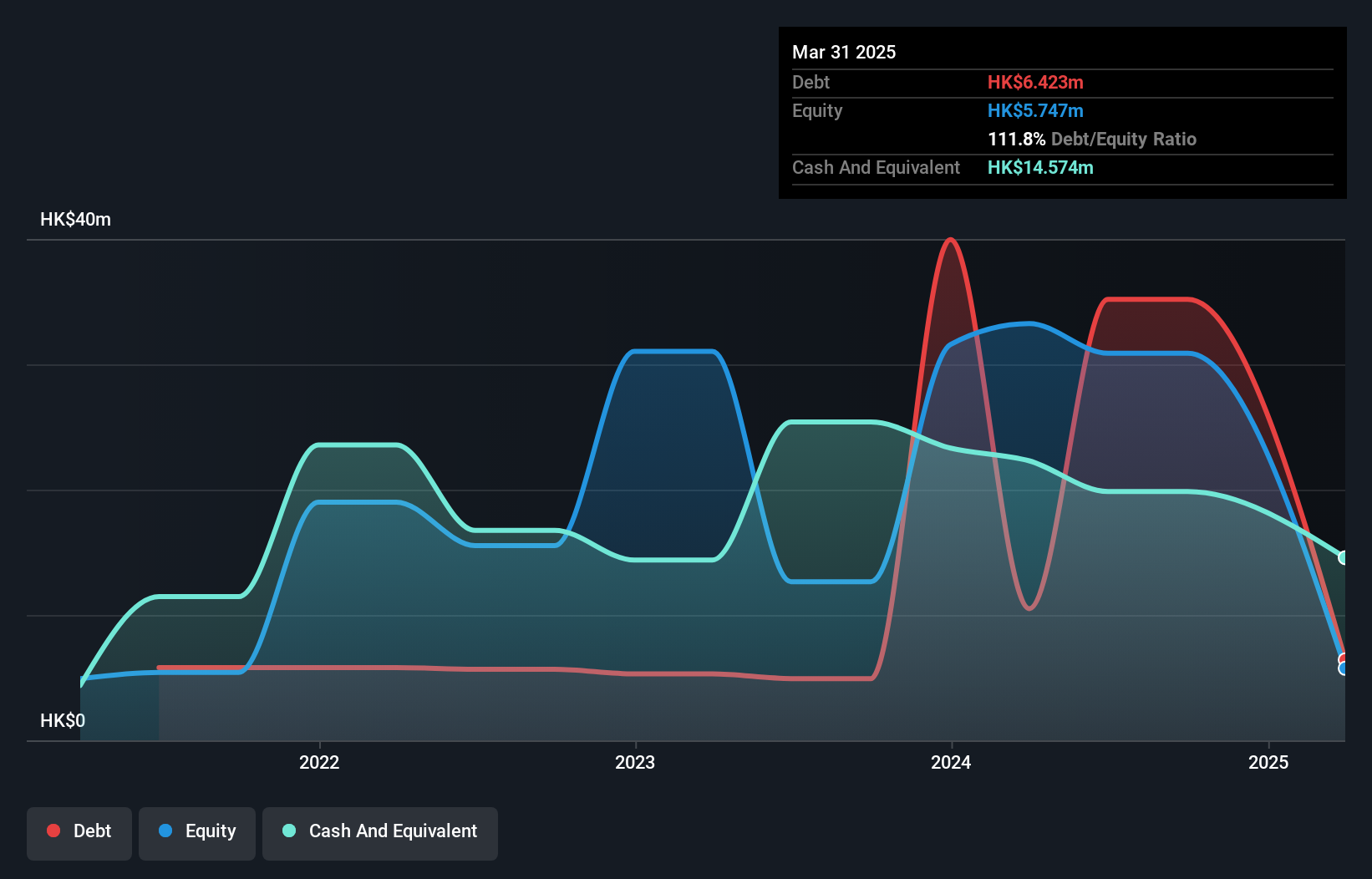The height and width of the screenshot is (879, 1372).
Task: Click the Cash And Equivalent tooltip label
Action: pyautogui.click(x=876, y=168)
